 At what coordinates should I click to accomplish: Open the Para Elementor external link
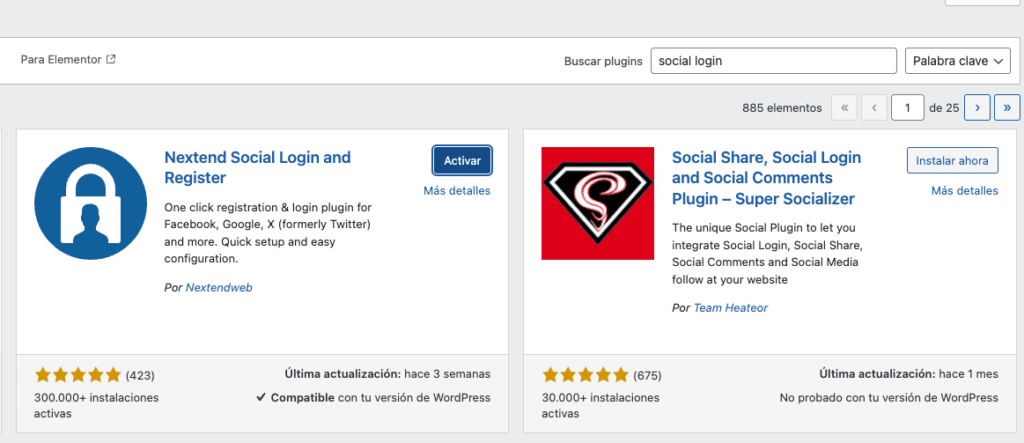click(68, 59)
